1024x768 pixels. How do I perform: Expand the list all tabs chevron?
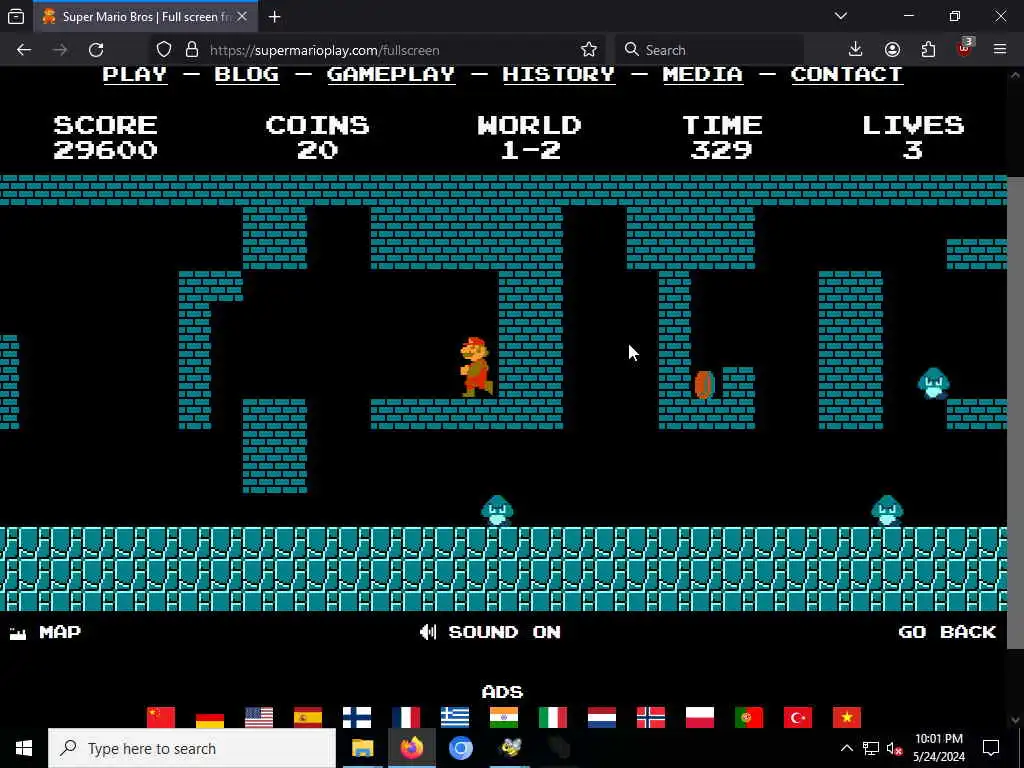[841, 16]
